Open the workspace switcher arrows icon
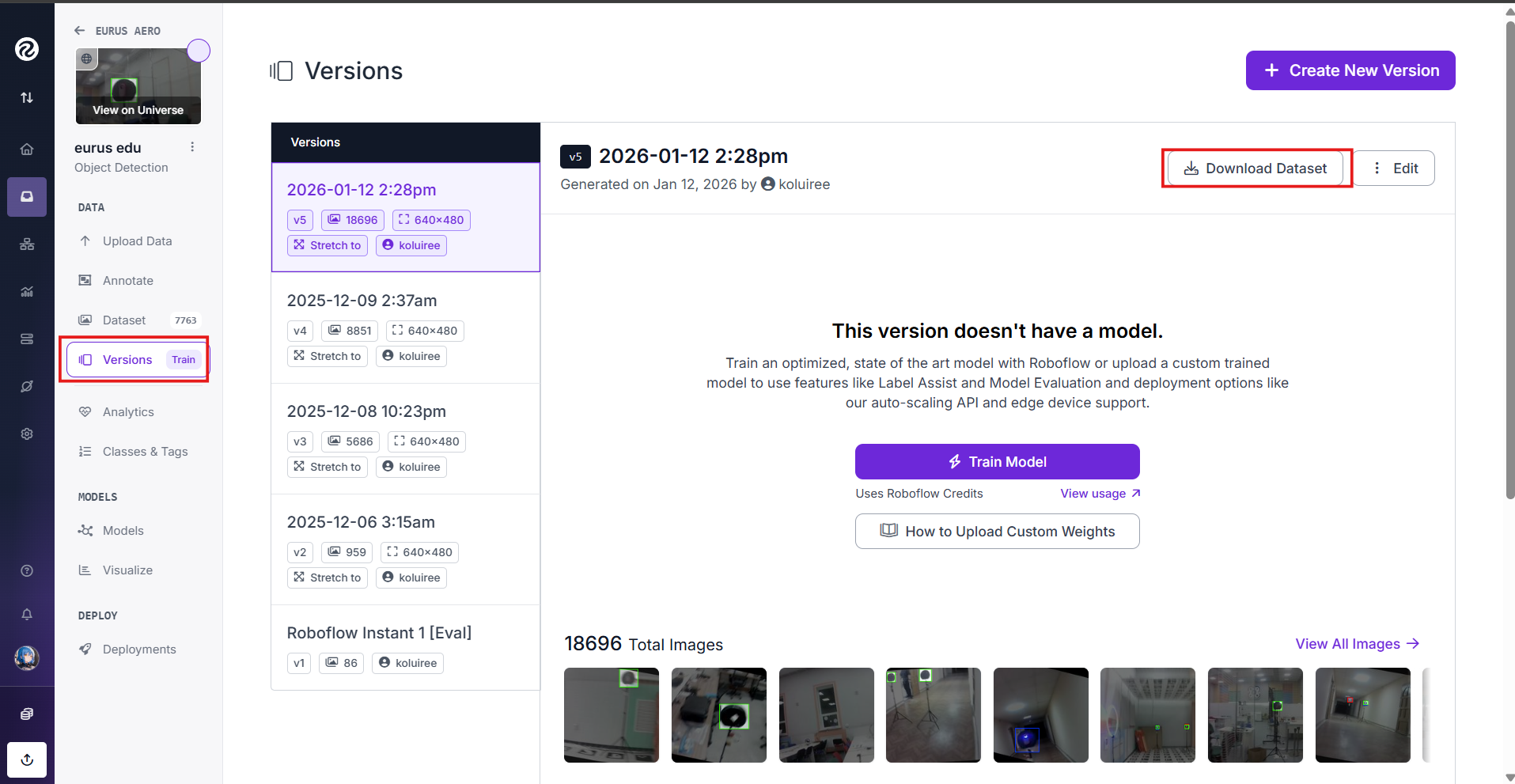 (x=27, y=97)
